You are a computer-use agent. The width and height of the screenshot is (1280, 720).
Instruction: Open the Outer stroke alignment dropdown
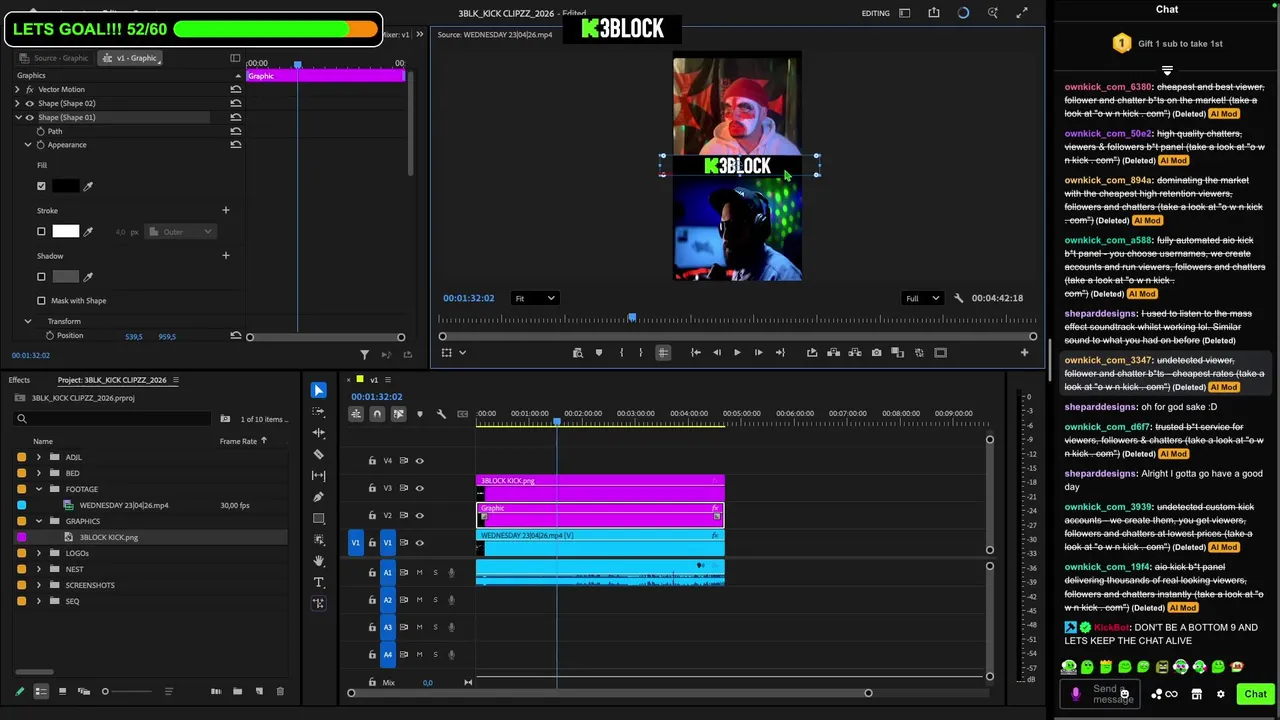181,232
